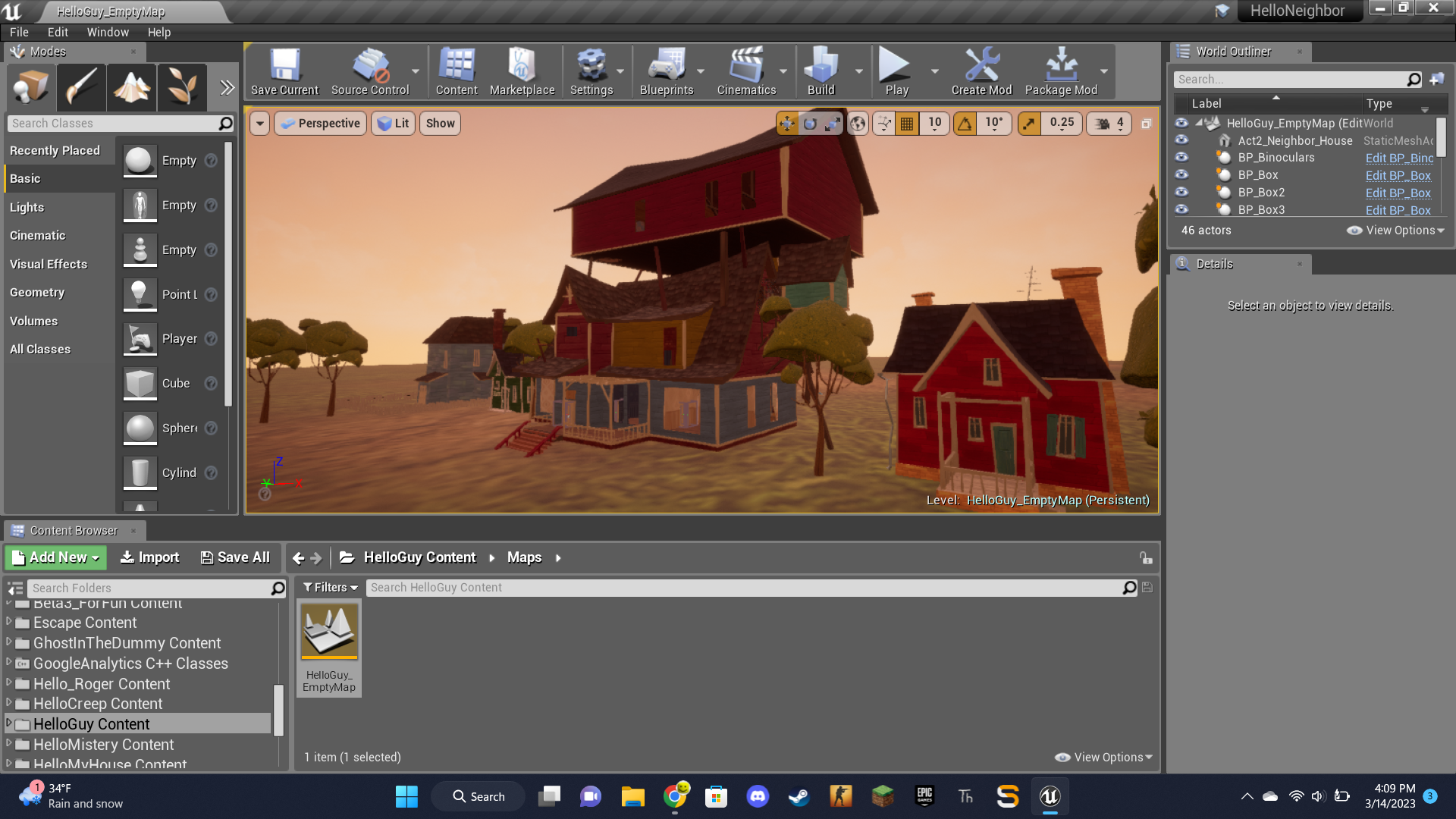This screenshot has height=819, width=1456.
Task: Click the Create Mod icon
Action: (981, 72)
